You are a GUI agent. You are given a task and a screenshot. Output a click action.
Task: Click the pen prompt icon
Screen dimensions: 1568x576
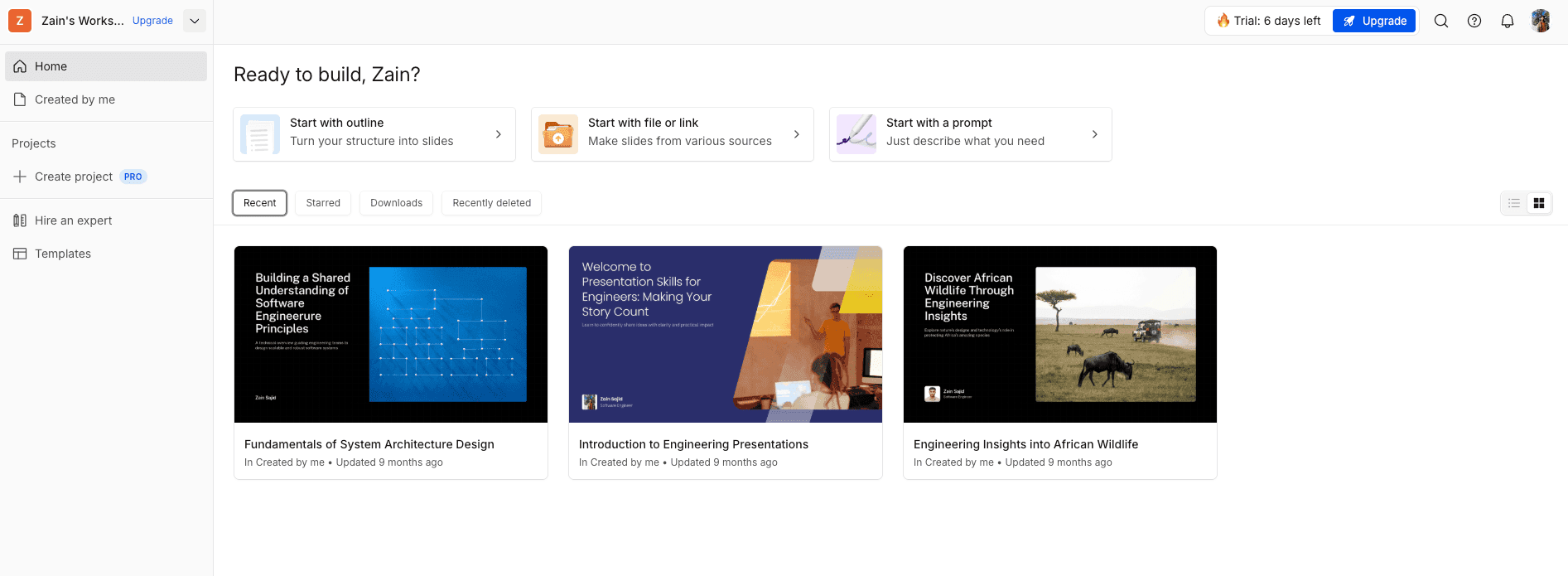[856, 134]
